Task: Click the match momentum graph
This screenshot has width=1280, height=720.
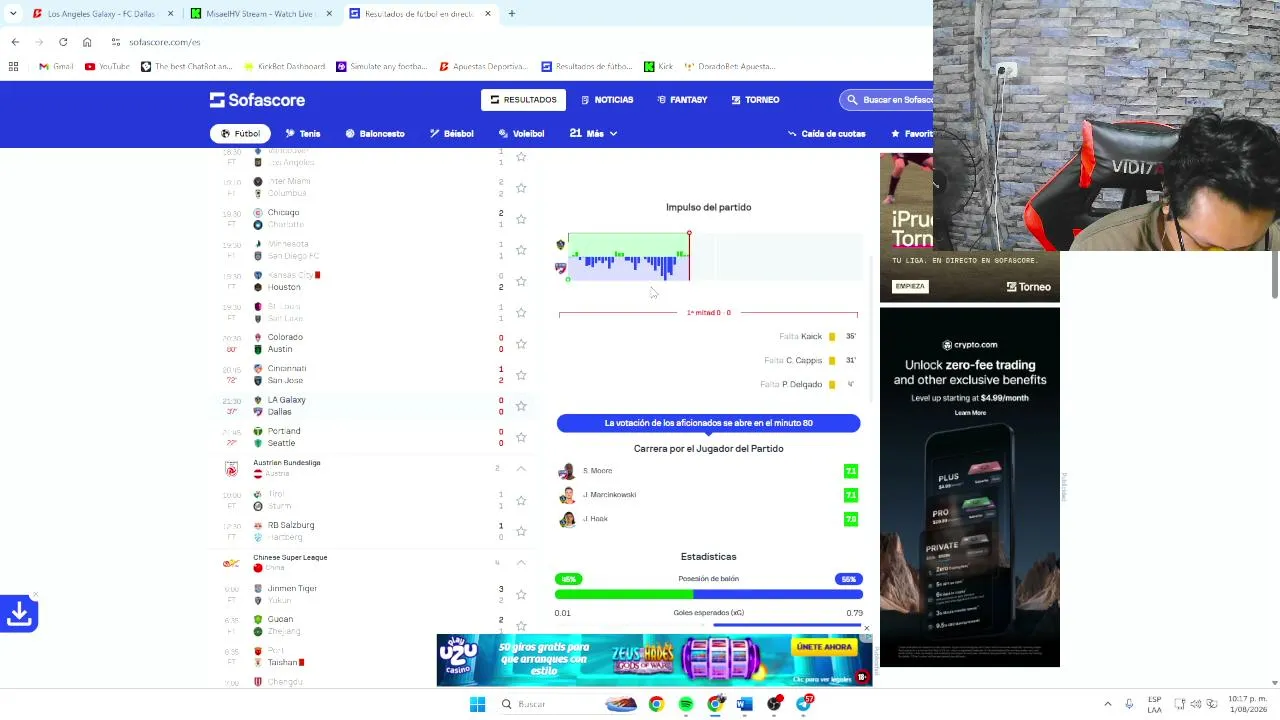Action: [x=715, y=257]
